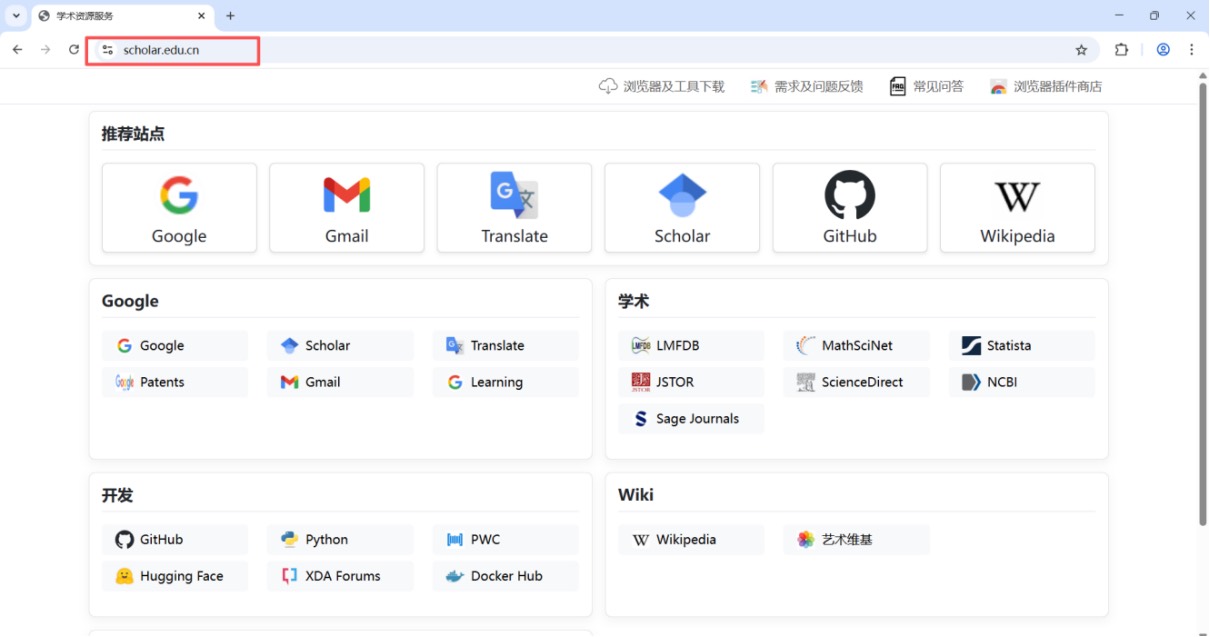Open the Chrome three-dot menu

coord(1192,50)
